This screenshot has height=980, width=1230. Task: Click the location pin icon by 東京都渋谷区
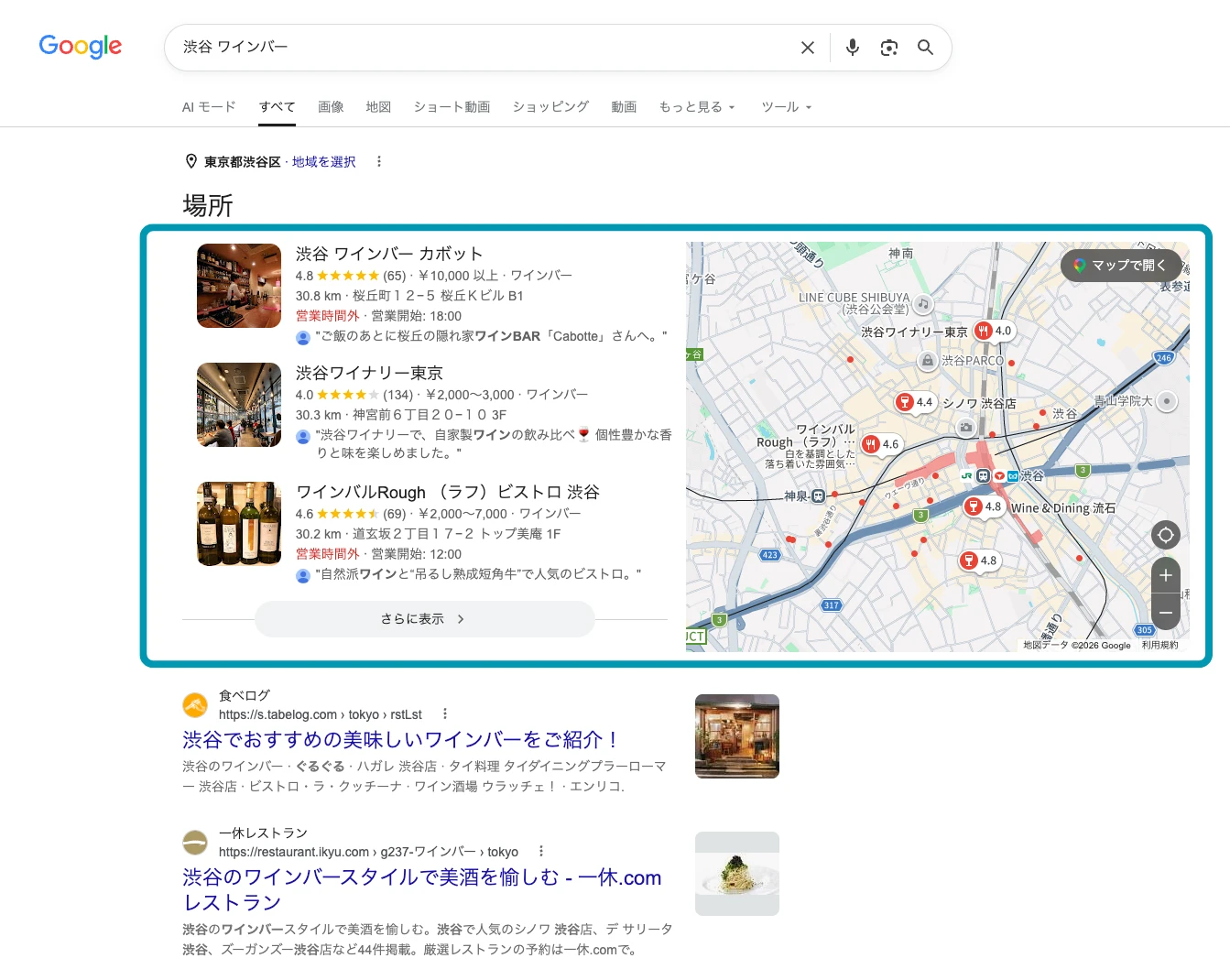pyautogui.click(x=191, y=161)
